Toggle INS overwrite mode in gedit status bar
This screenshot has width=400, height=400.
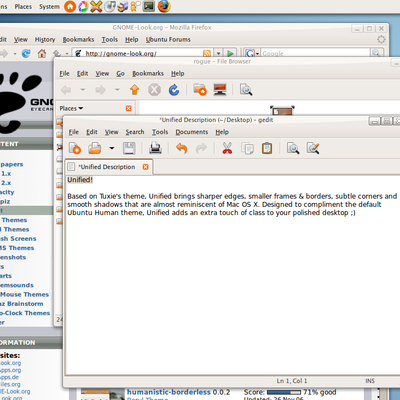click(x=370, y=381)
